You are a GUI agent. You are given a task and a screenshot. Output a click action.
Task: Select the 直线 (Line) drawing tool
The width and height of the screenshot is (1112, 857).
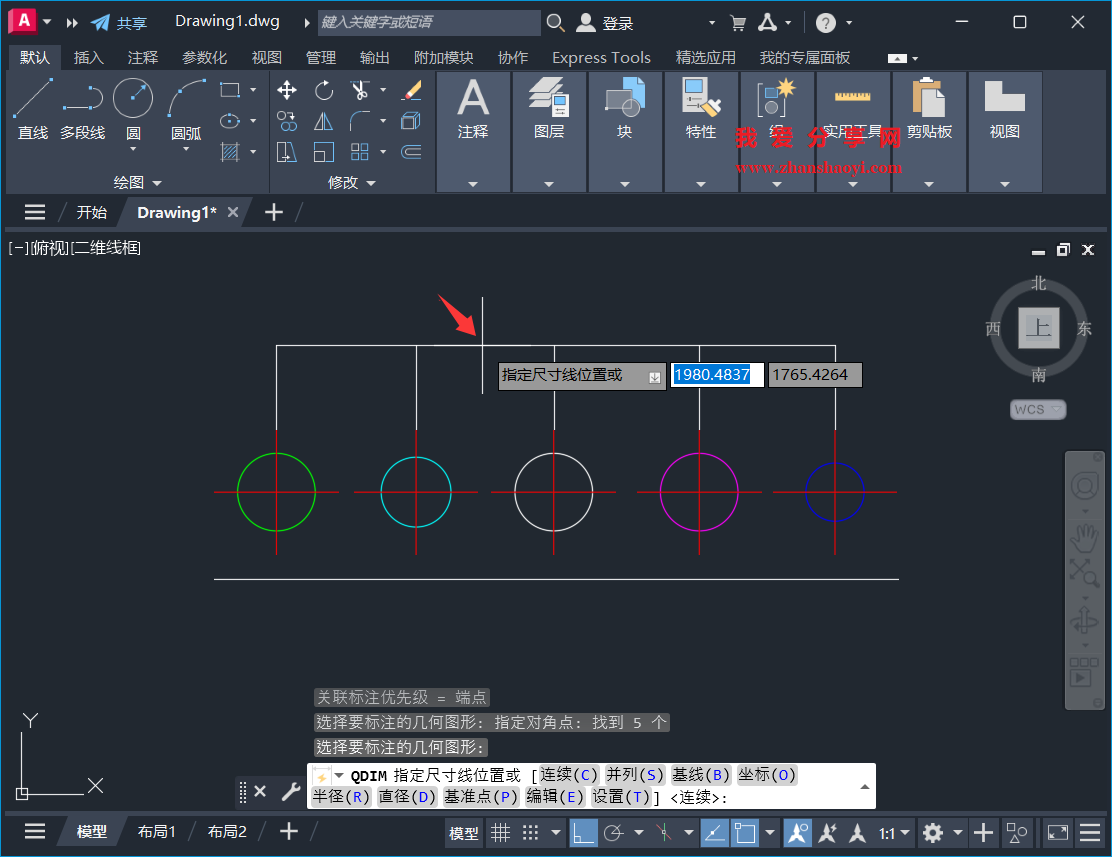(32, 107)
